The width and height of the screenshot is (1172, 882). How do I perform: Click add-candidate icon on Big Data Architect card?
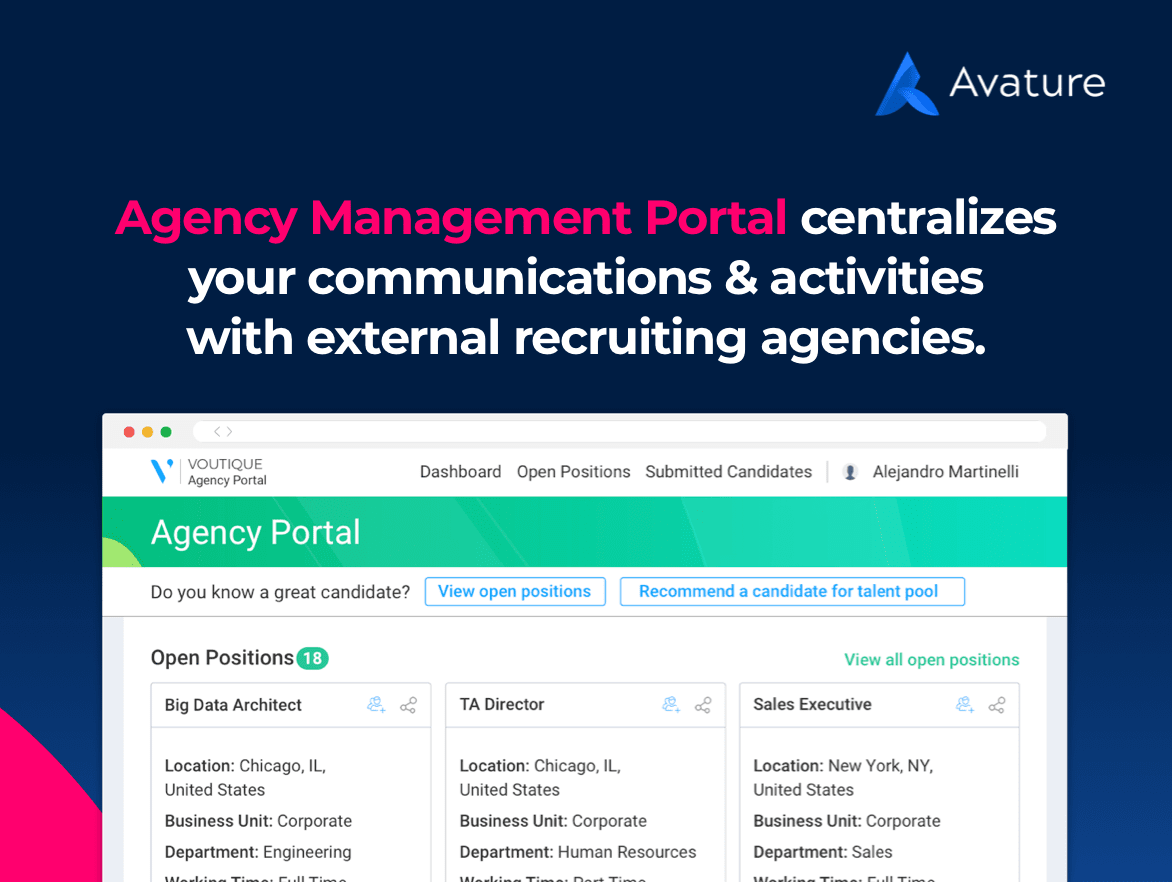click(376, 705)
